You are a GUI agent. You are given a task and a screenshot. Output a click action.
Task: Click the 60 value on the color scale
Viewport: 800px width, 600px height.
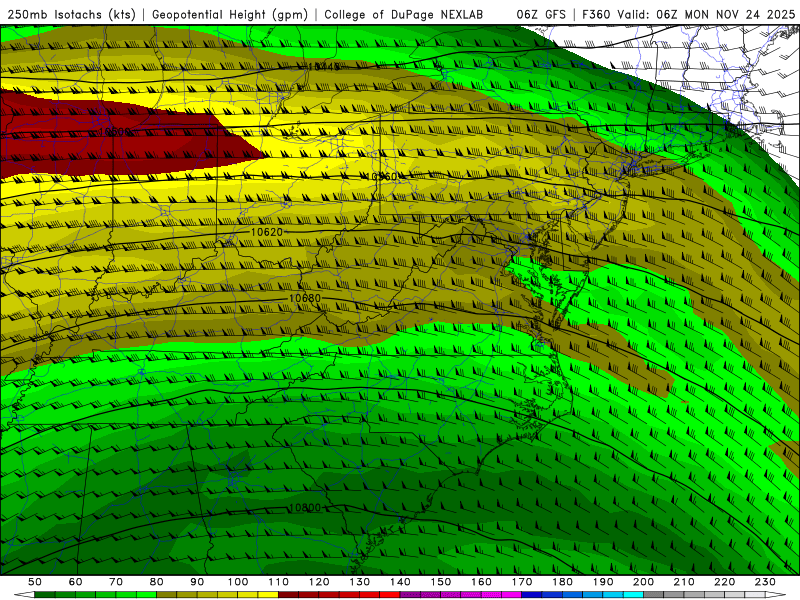pyautogui.click(x=76, y=582)
